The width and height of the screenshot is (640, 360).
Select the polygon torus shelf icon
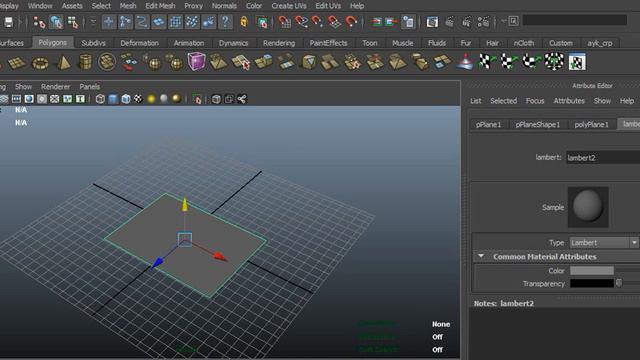pyautogui.click(x=40, y=63)
